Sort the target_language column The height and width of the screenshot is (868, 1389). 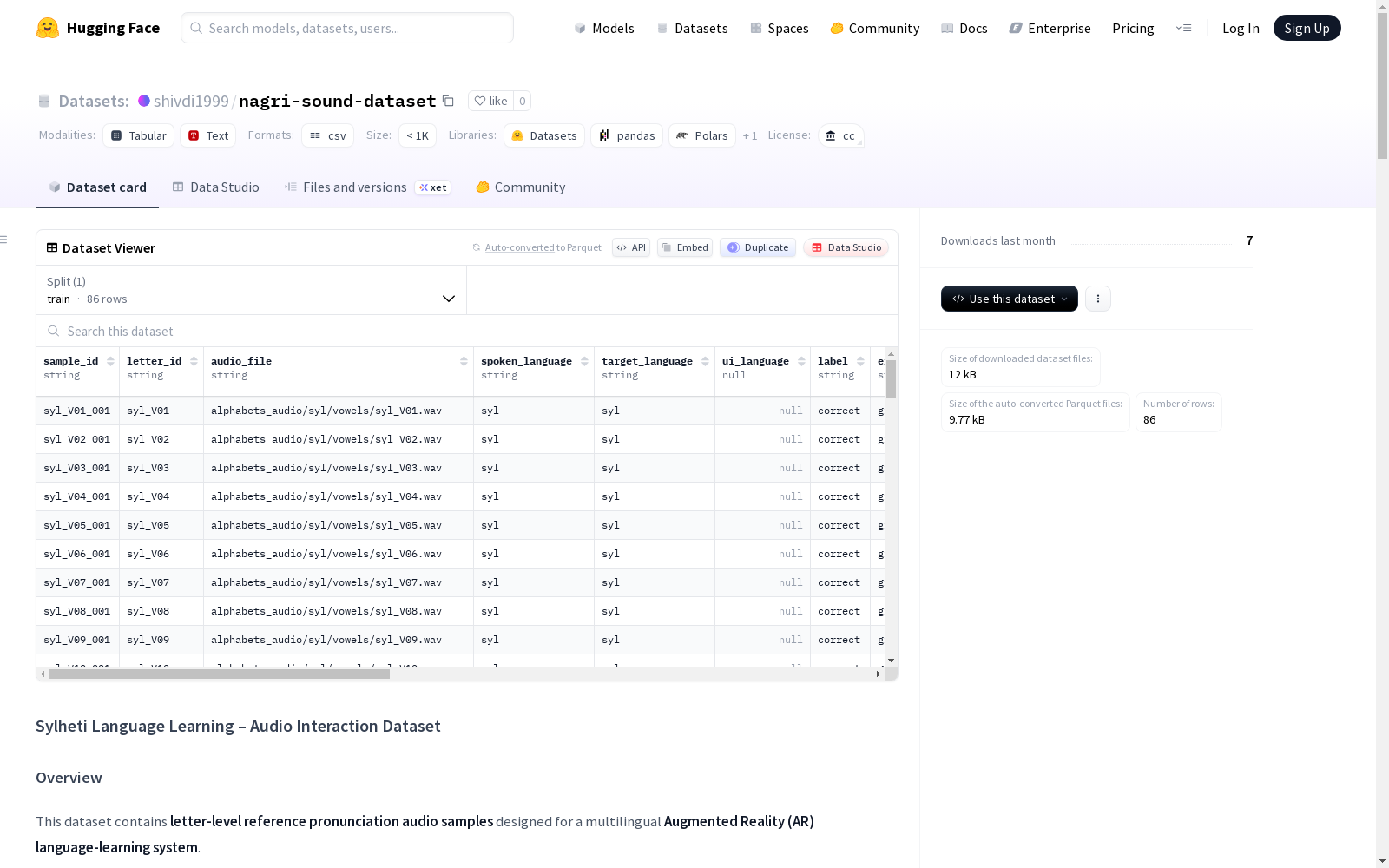pyautogui.click(x=705, y=361)
